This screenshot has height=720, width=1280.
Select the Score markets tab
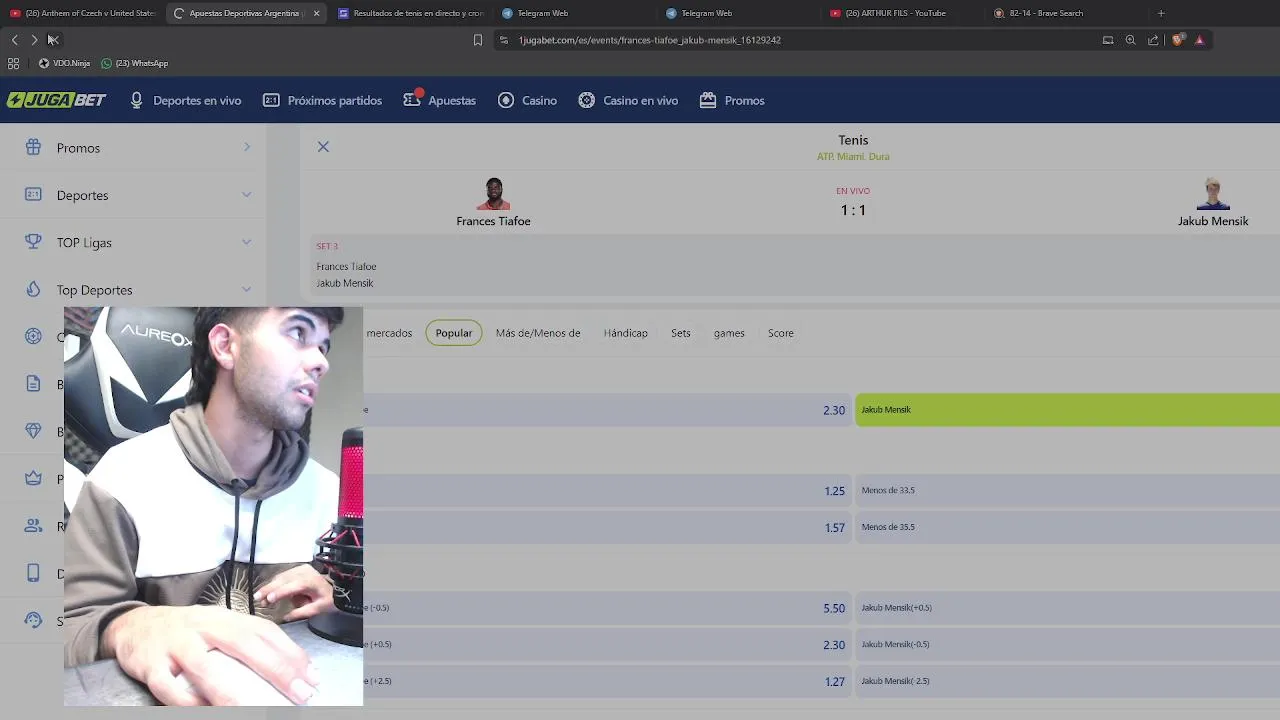[x=781, y=333]
